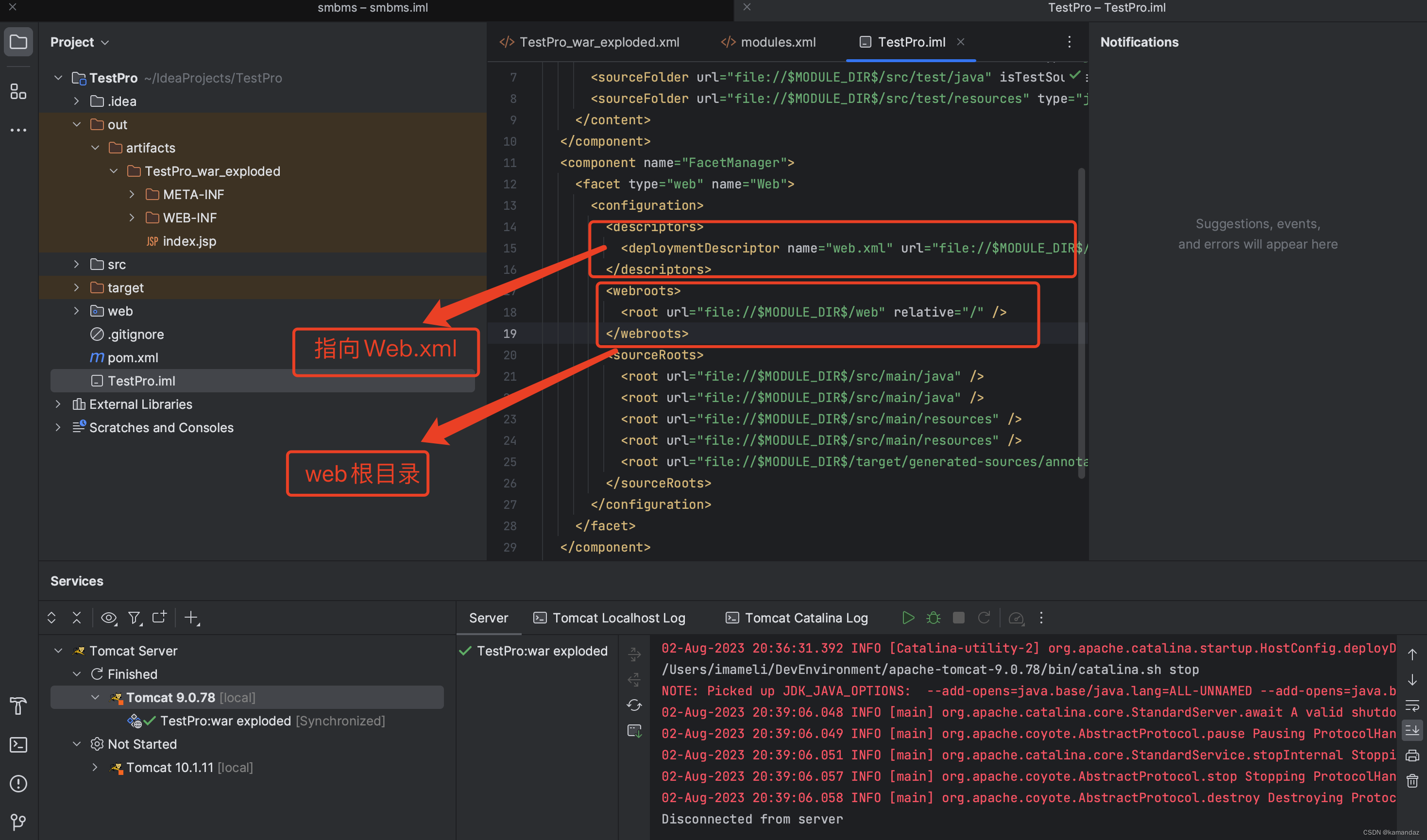Viewport: 1427px width, 840px height.
Task: Click inspection green checkmark widget
Action: tap(1074, 75)
